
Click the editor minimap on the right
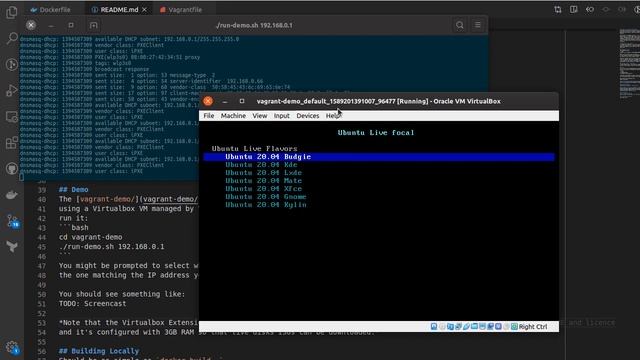click(x=629, y=64)
